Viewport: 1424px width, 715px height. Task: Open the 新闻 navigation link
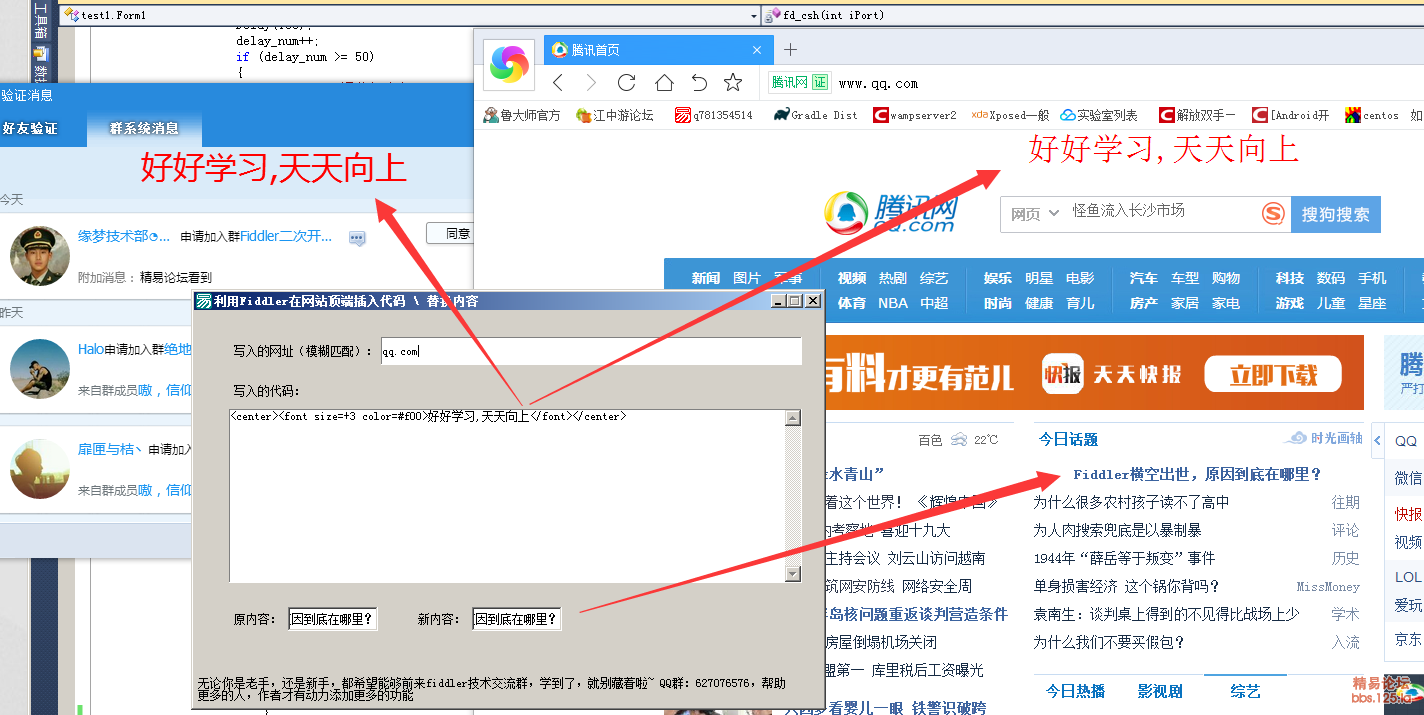[706, 278]
